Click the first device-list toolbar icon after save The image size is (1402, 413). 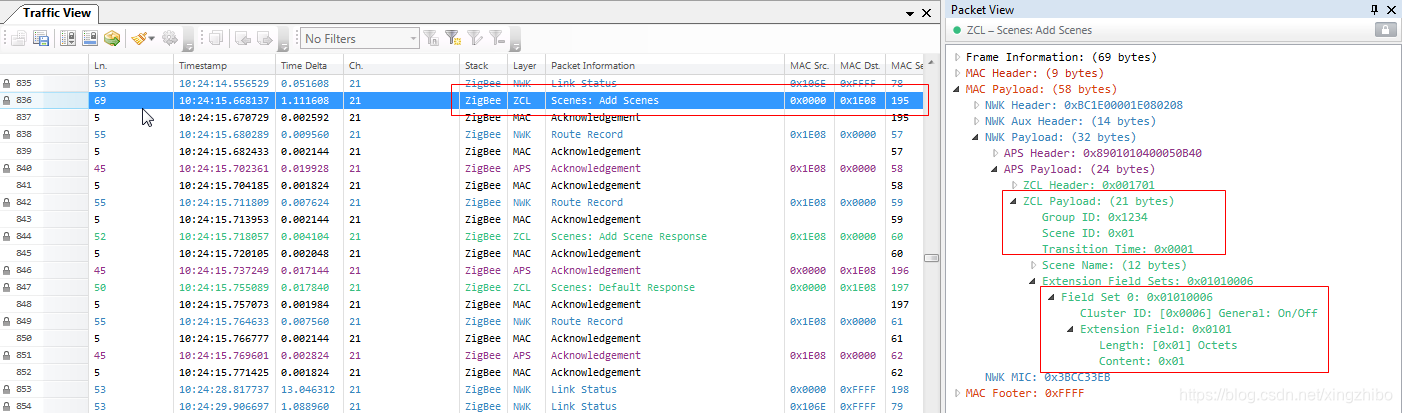coord(68,38)
